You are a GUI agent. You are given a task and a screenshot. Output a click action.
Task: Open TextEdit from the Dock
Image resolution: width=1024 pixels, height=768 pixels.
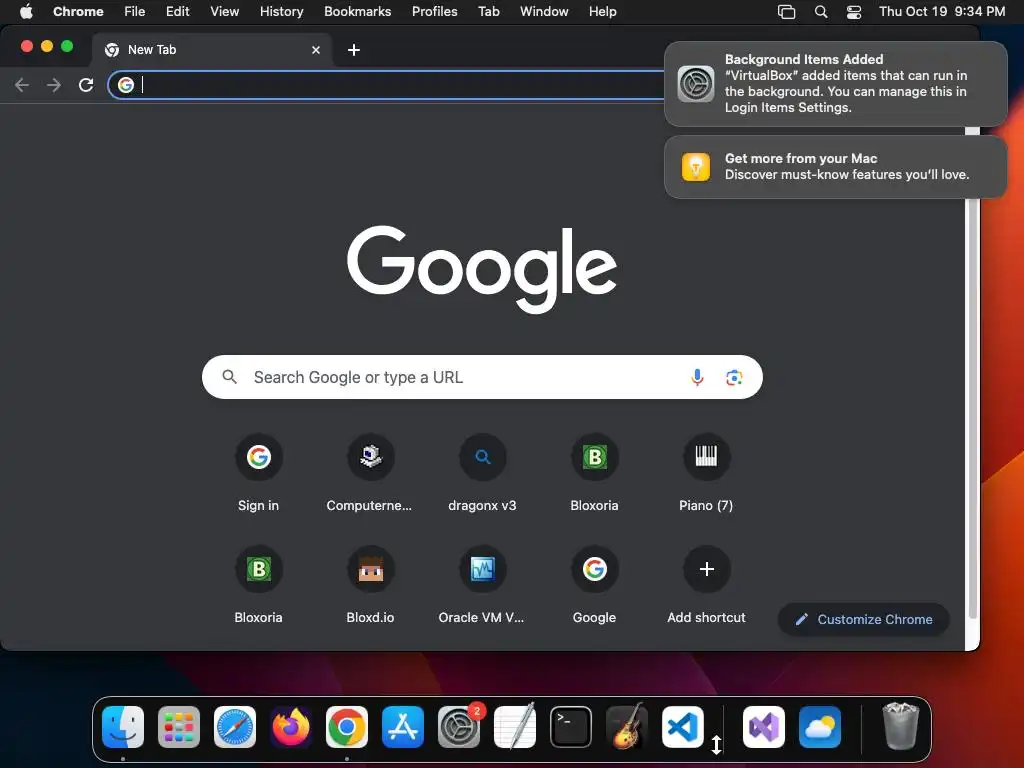[515, 727]
